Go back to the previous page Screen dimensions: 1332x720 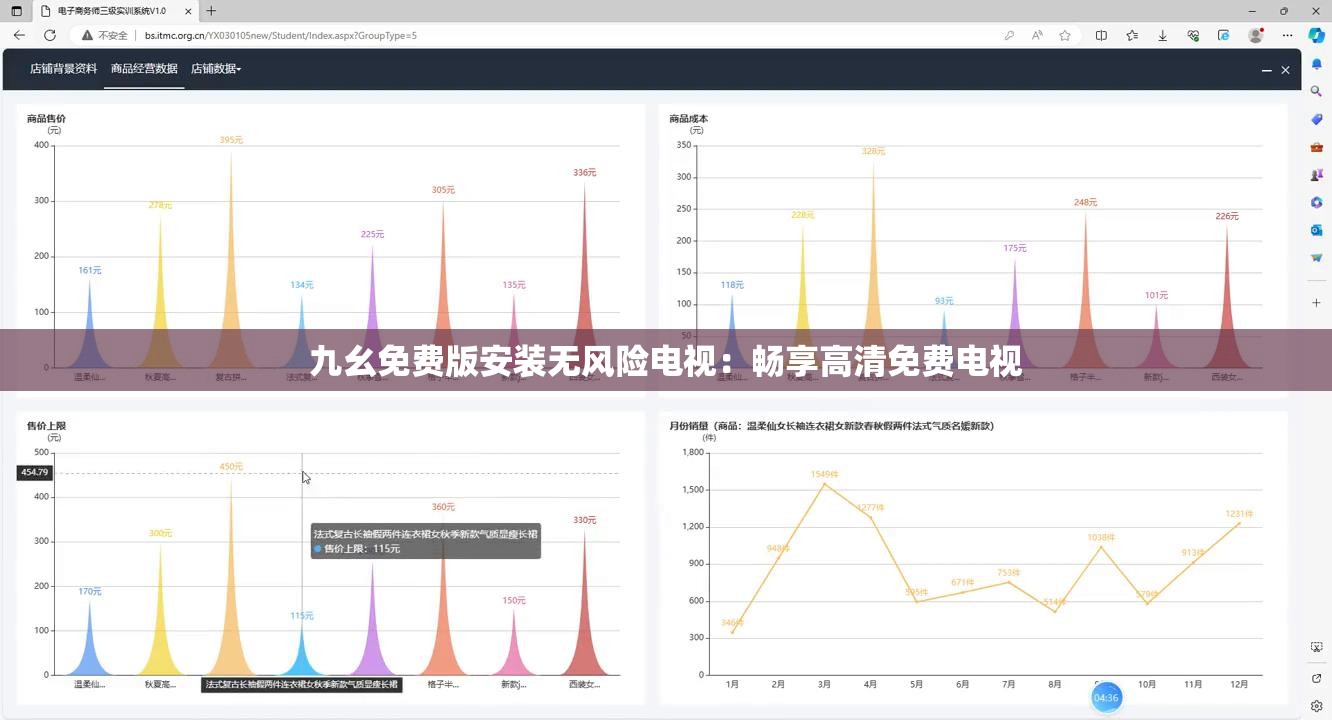pos(19,35)
